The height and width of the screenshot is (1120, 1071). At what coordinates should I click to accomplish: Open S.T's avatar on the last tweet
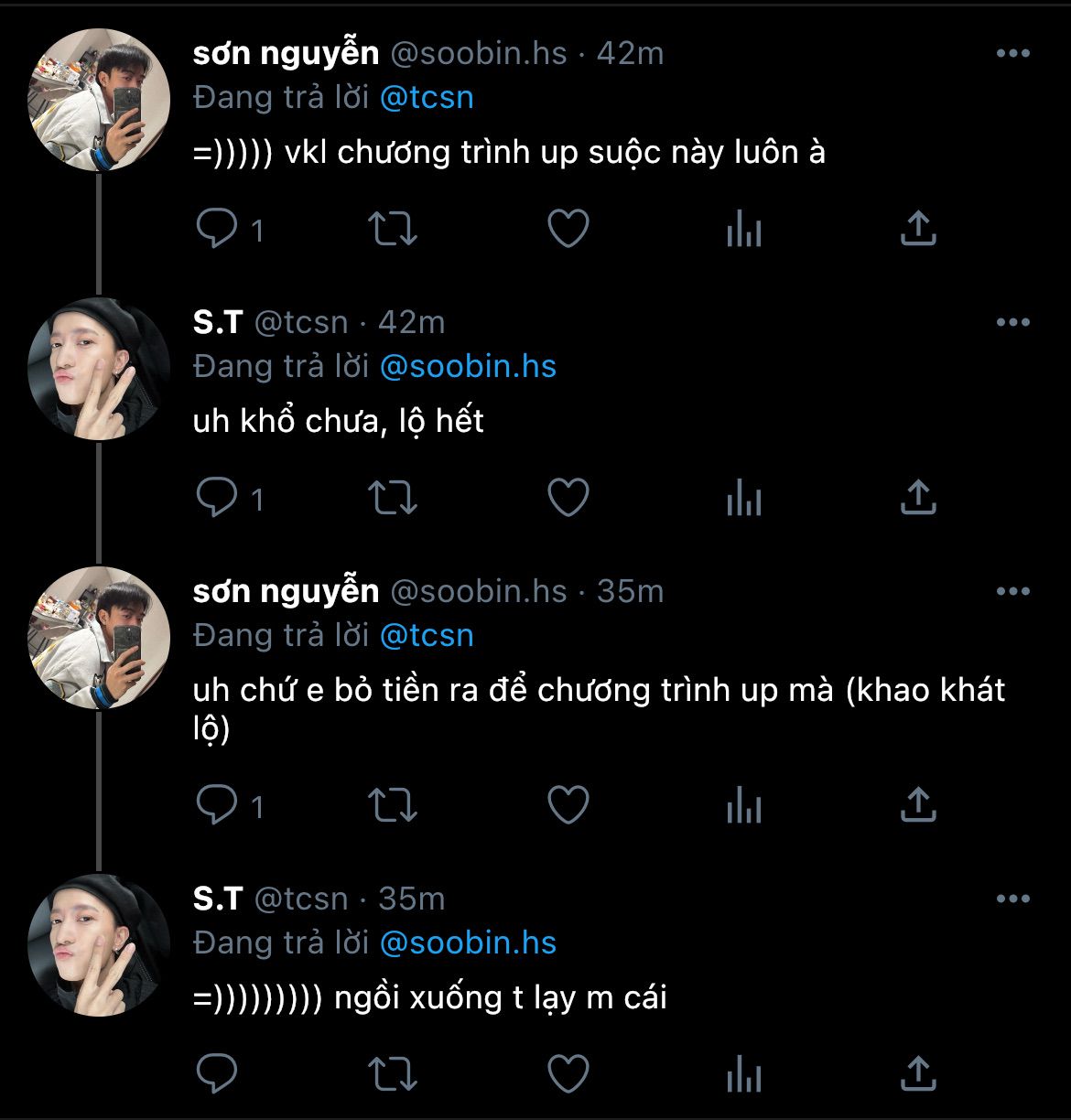point(100,945)
